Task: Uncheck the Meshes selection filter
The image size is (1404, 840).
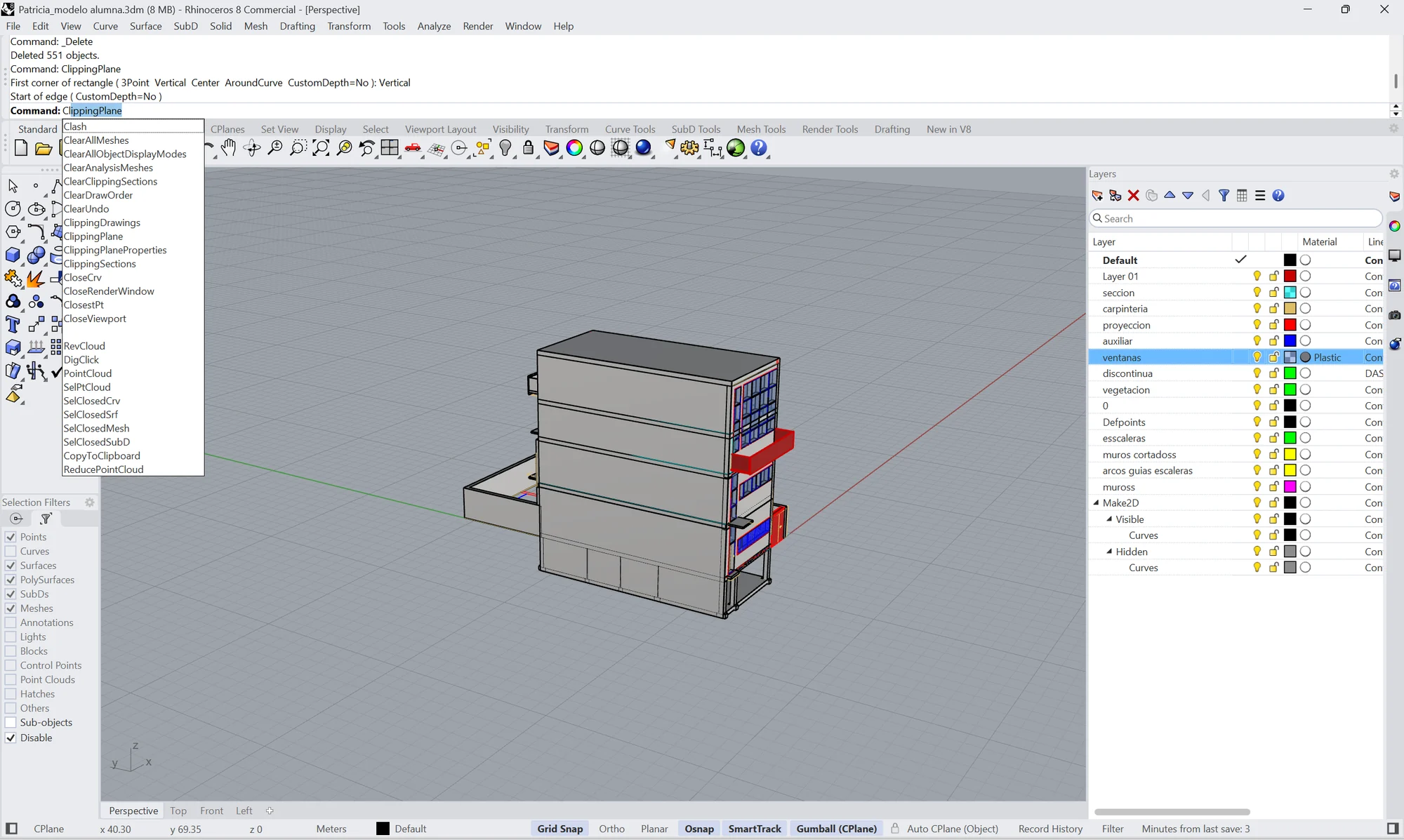Action: click(11, 608)
